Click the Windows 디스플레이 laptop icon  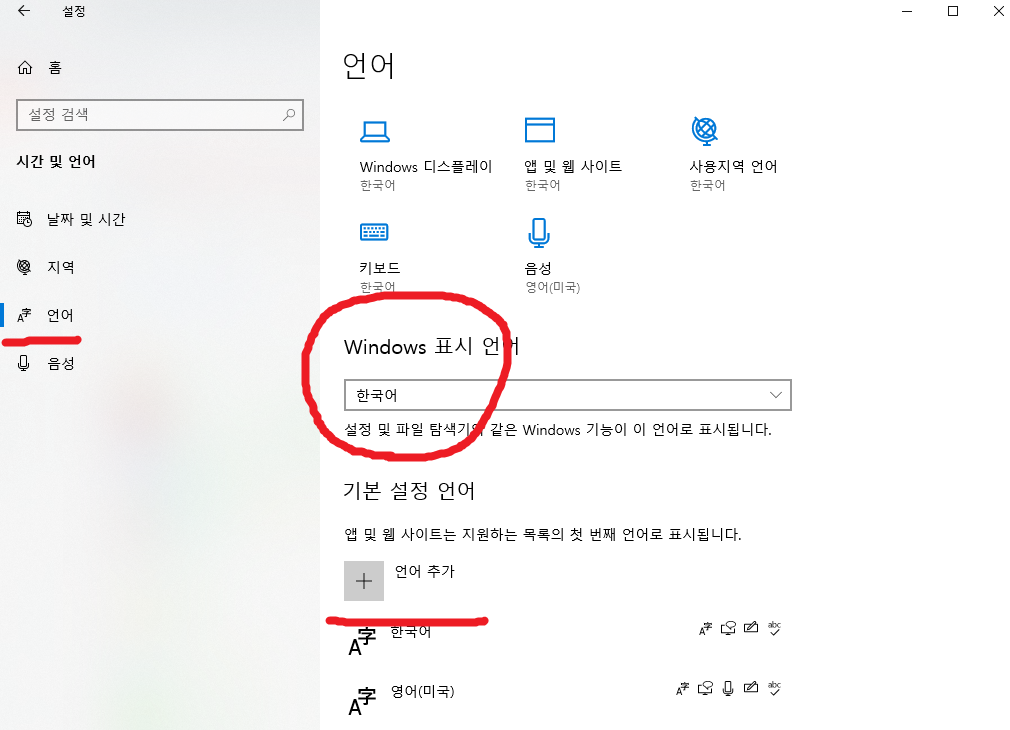[374, 131]
